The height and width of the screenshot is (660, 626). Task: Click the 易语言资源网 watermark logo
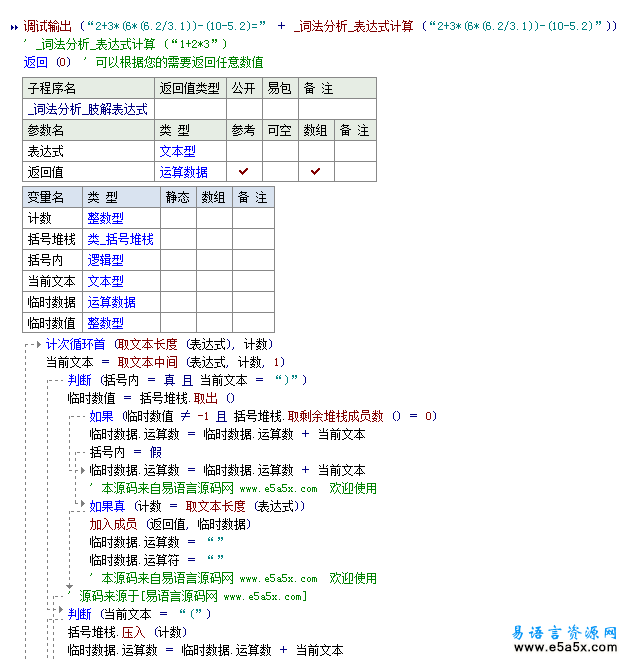564,639
